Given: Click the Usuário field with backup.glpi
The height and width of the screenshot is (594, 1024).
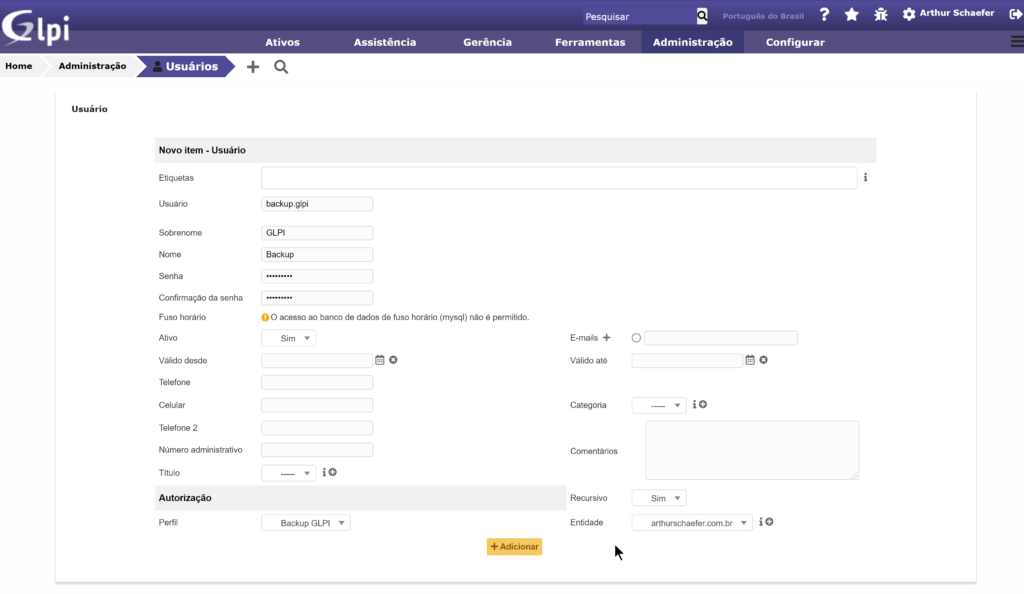Looking at the screenshot, I should pos(317,204).
